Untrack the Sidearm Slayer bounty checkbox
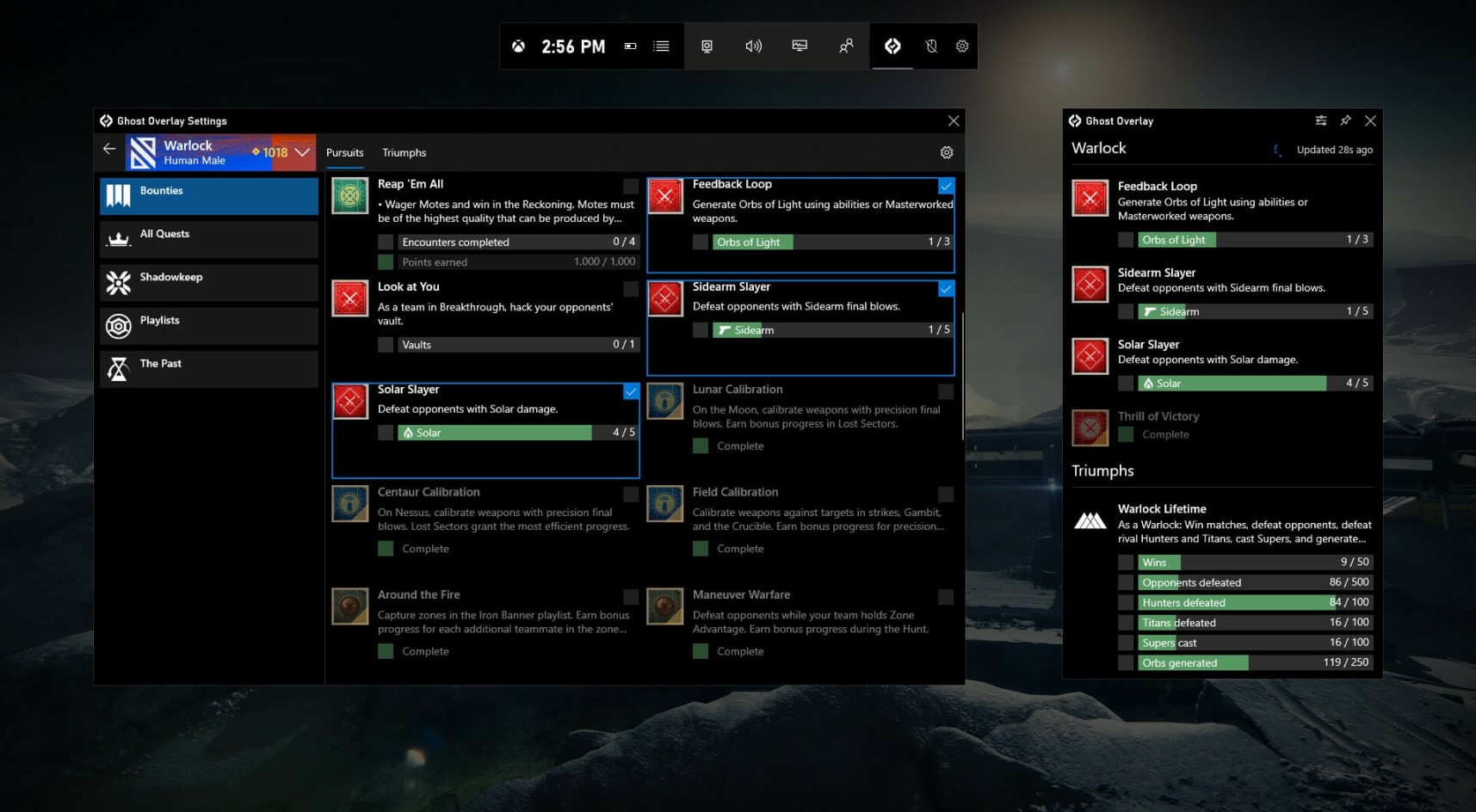This screenshot has width=1476, height=812. click(946, 289)
